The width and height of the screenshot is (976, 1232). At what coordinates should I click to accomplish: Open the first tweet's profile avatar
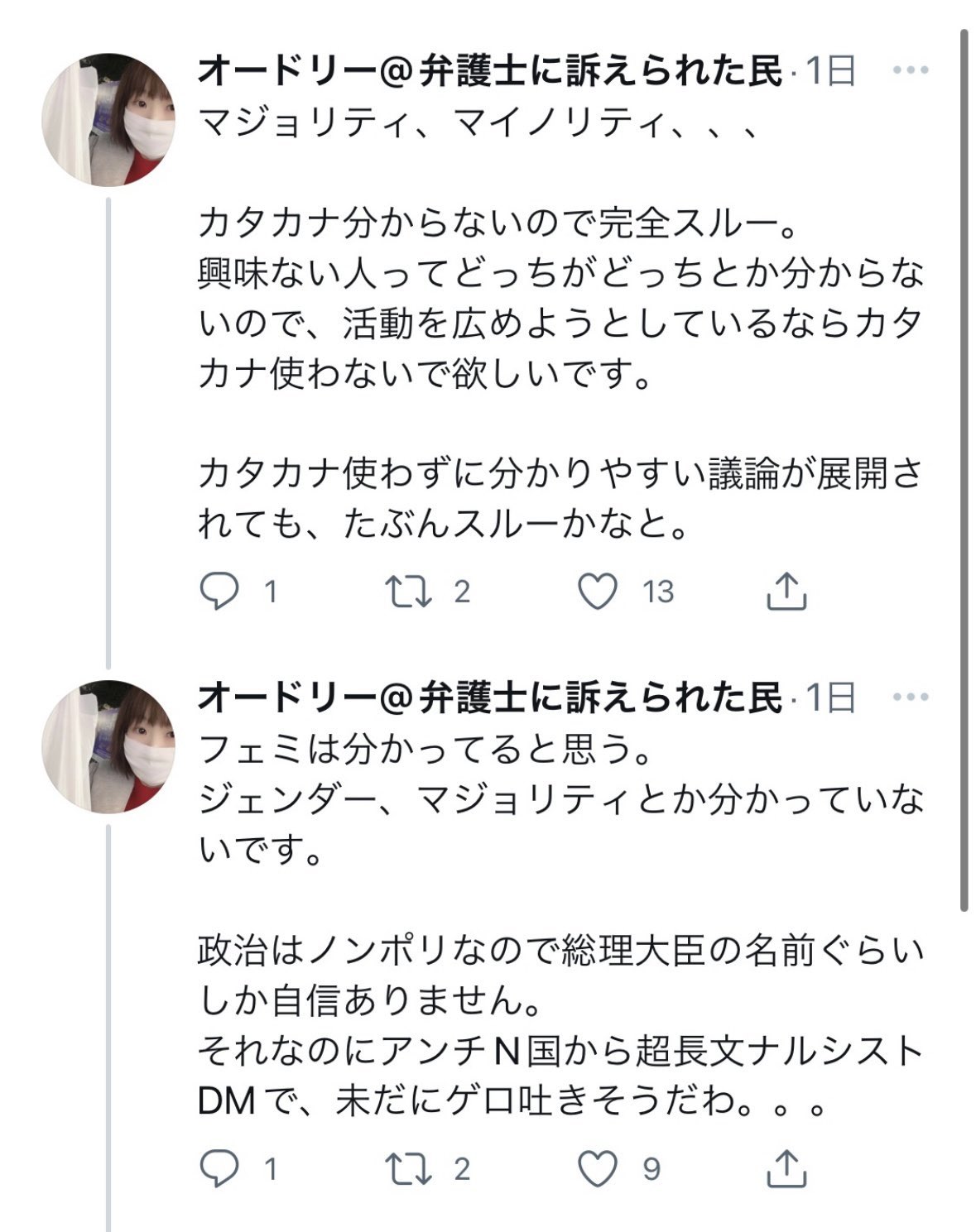pos(108,120)
